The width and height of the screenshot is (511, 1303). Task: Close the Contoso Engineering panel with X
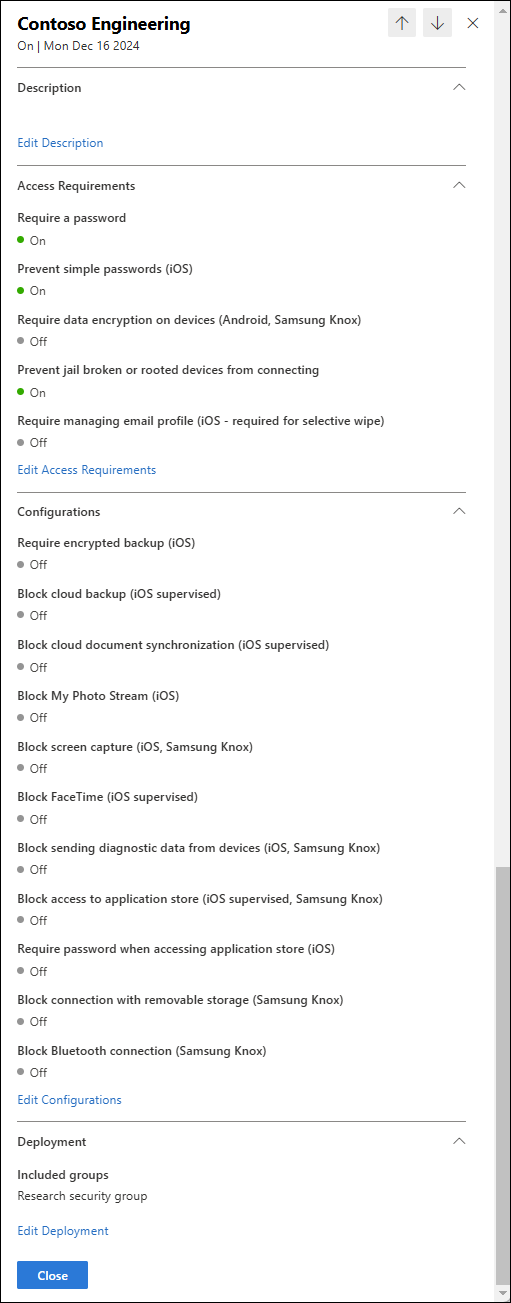(473, 23)
